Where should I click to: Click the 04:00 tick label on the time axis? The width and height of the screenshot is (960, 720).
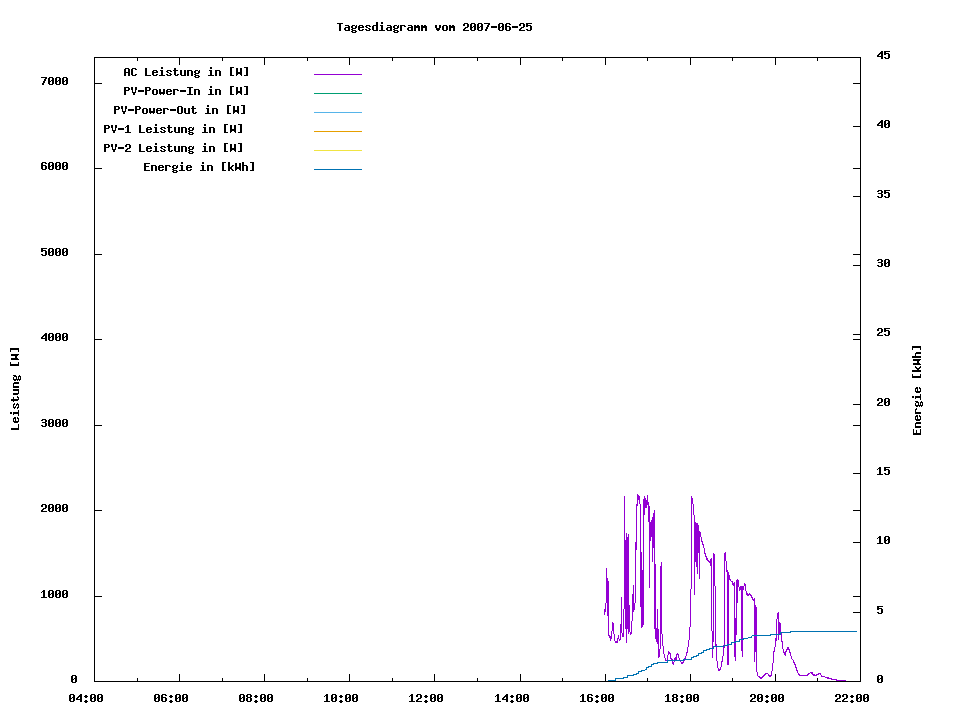(x=87, y=698)
